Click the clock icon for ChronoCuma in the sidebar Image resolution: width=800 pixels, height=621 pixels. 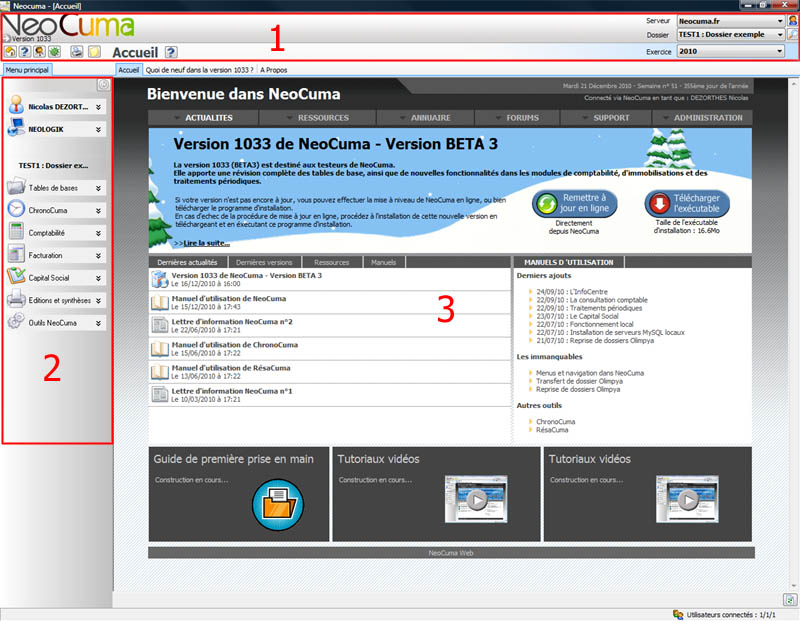(x=16, y=209)
